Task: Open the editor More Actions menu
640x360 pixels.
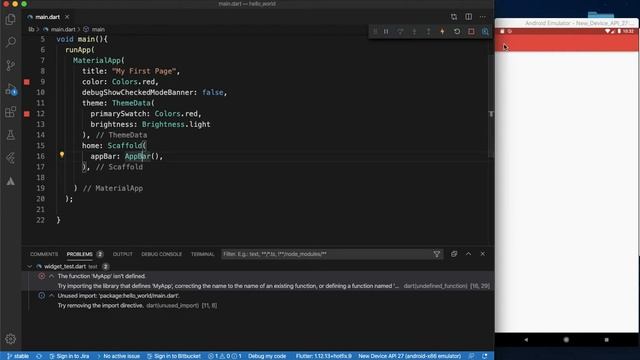Action: tap(483, 17)
